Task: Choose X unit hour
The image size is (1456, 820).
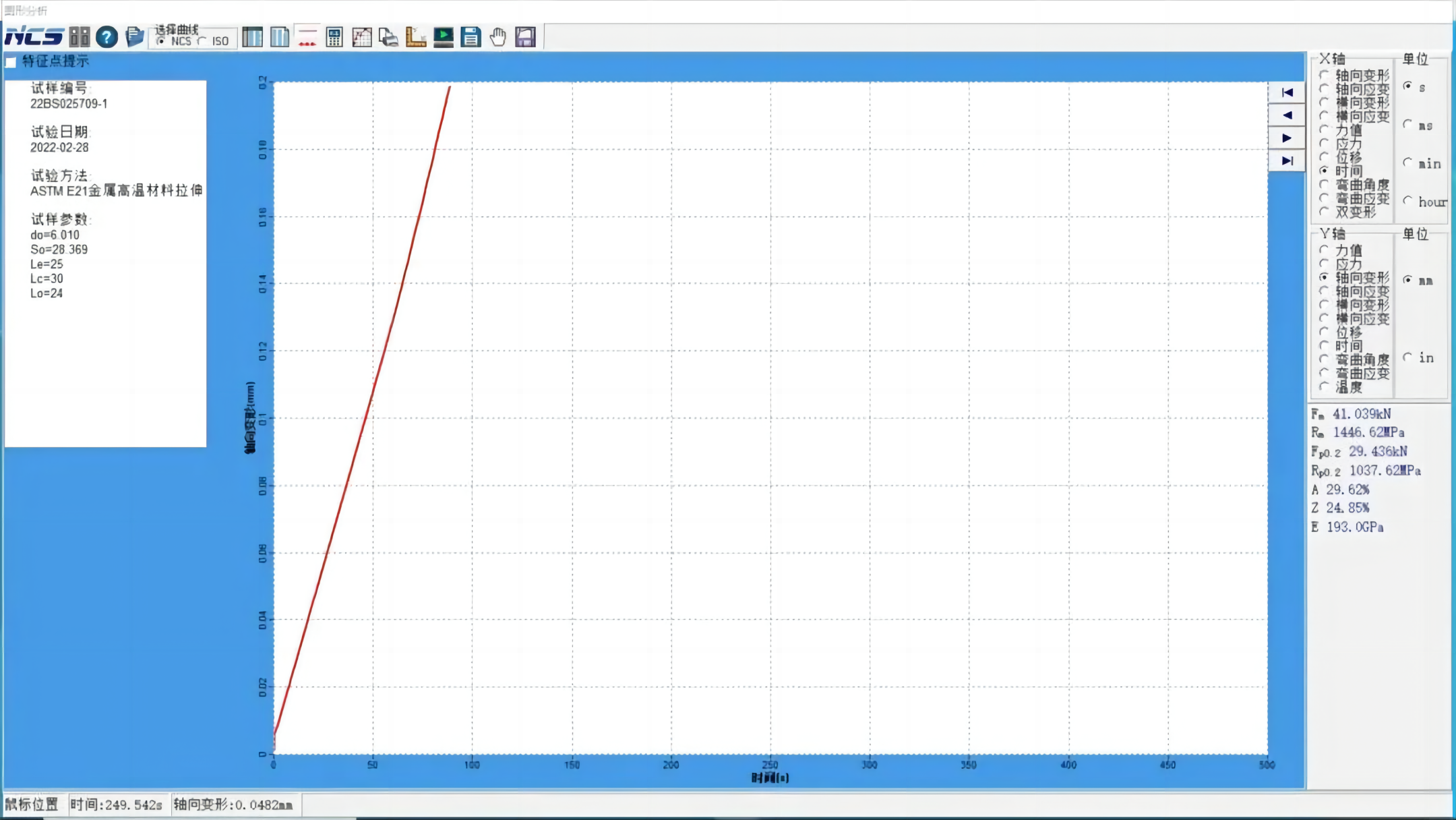Action: [x=1407, y=200]
